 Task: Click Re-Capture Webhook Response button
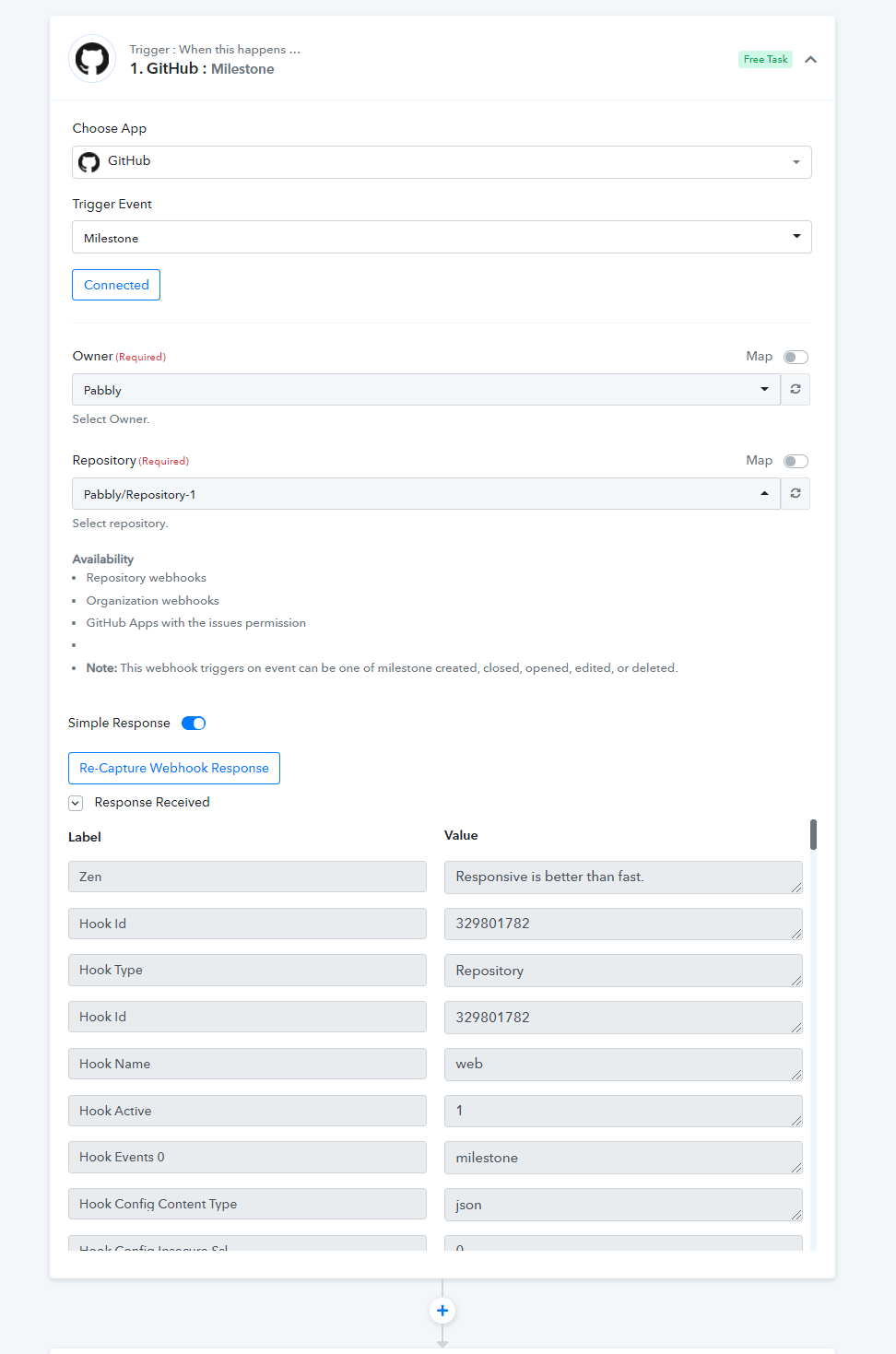tap(174, 768)
